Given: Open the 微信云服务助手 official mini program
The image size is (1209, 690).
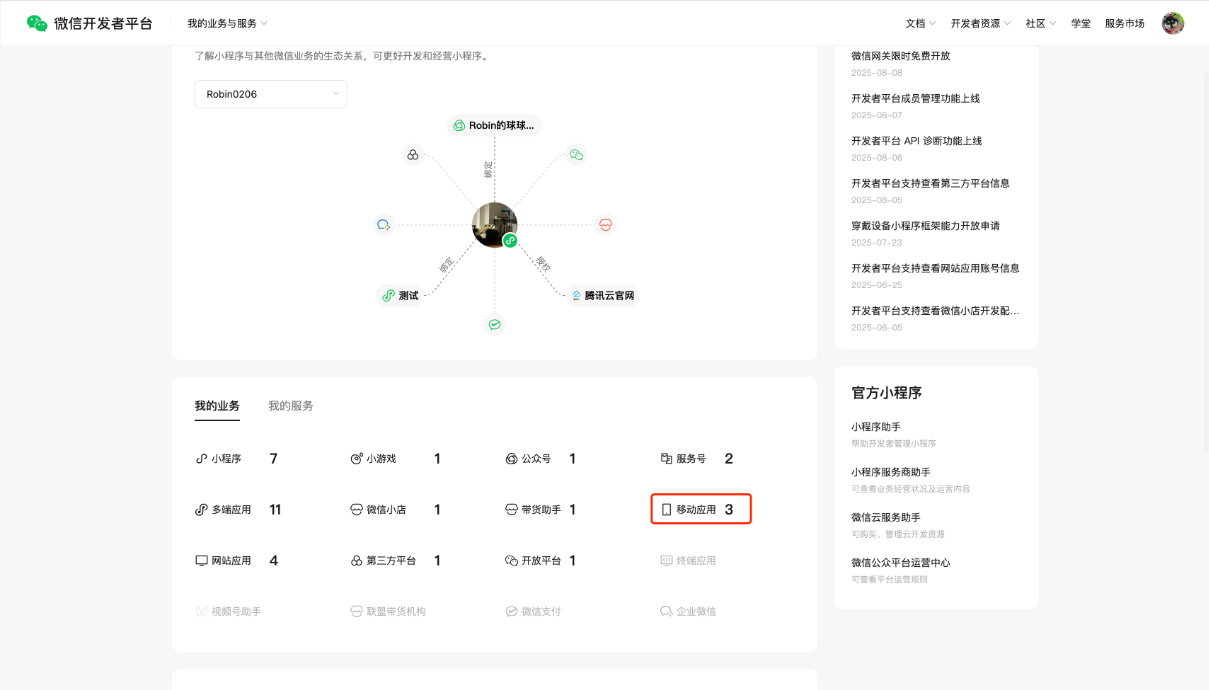Looking at the screenshot, I should coord(886,517).
